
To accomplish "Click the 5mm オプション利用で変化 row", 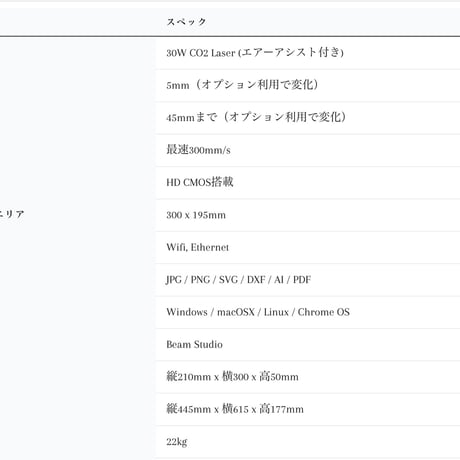I will 308,85.
